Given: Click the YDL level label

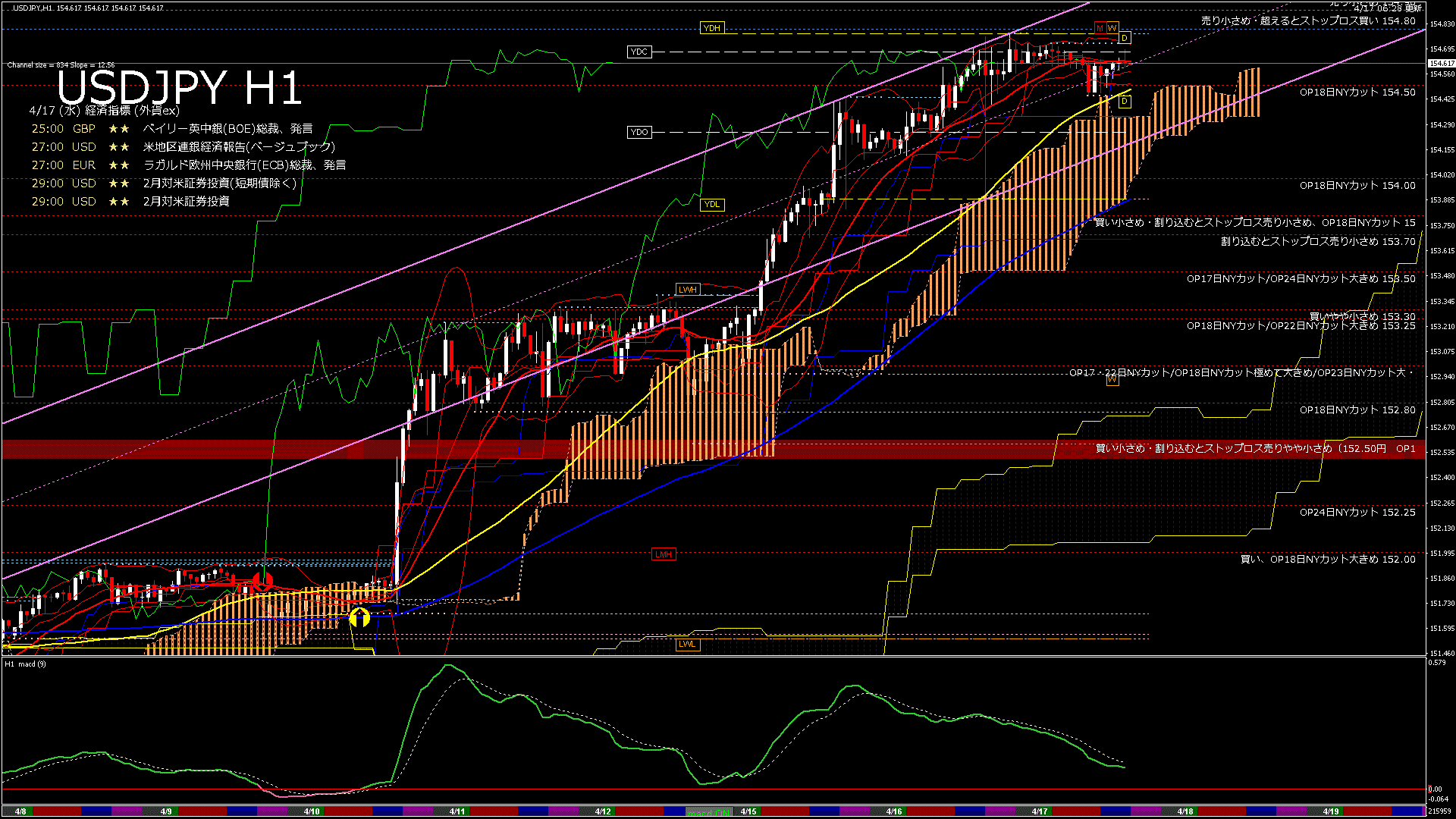Looking at the screenshot, I should 712,204.
